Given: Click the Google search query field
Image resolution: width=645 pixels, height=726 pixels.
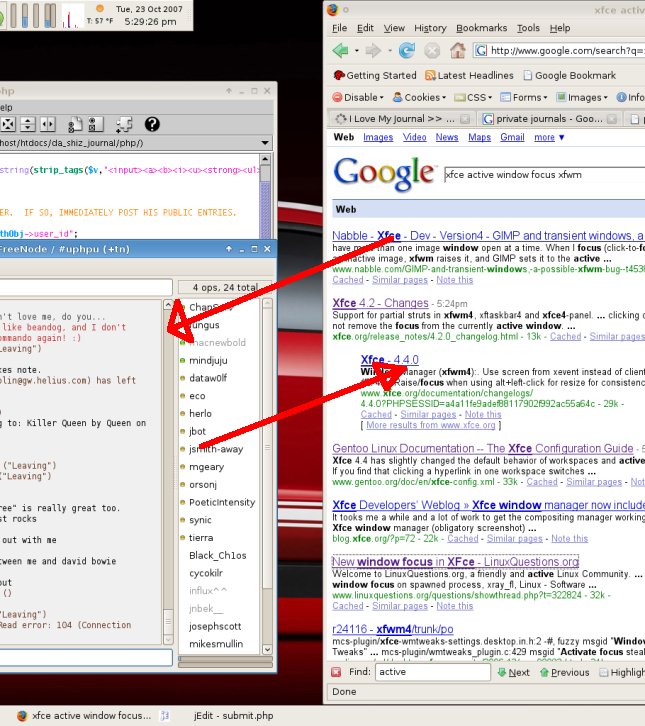Looking at the screenshot, I should (545, 175).
